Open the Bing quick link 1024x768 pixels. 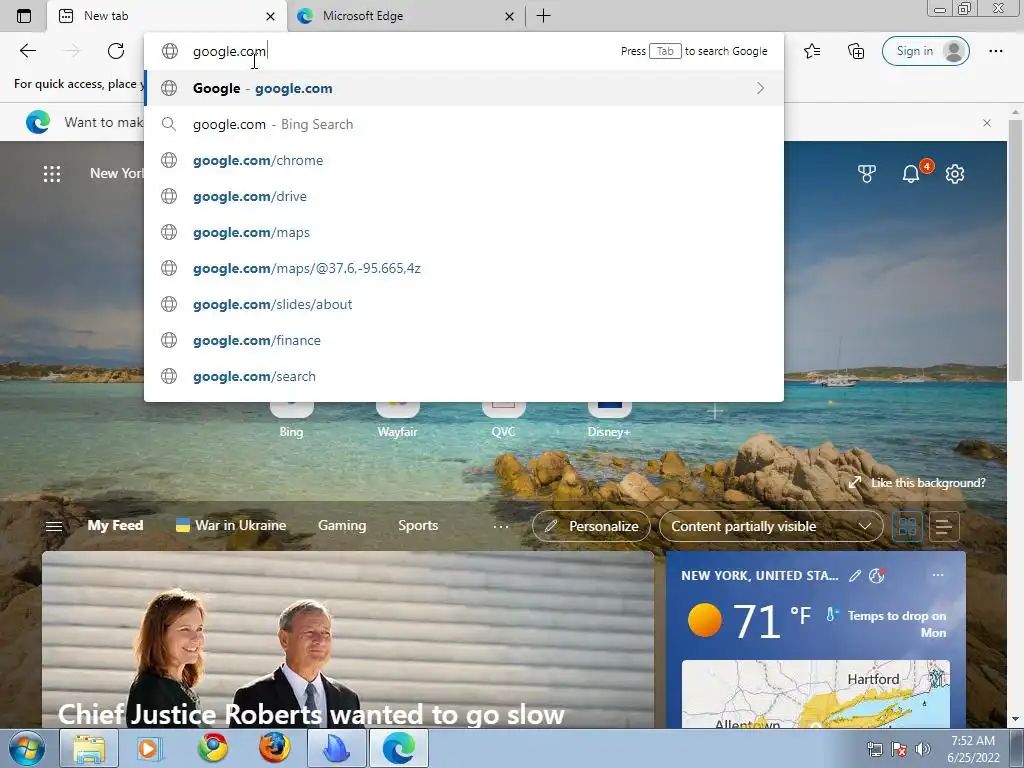(291, 420)
